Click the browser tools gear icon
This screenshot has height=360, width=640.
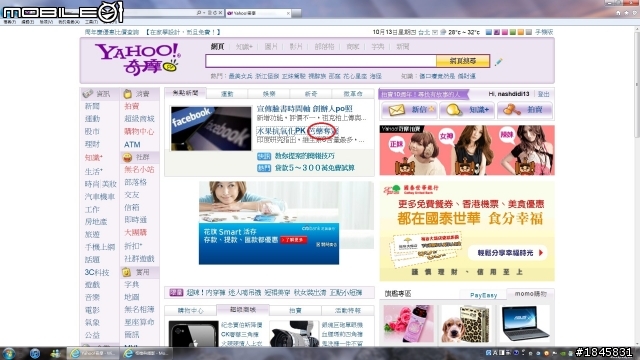tap(635, 13)
